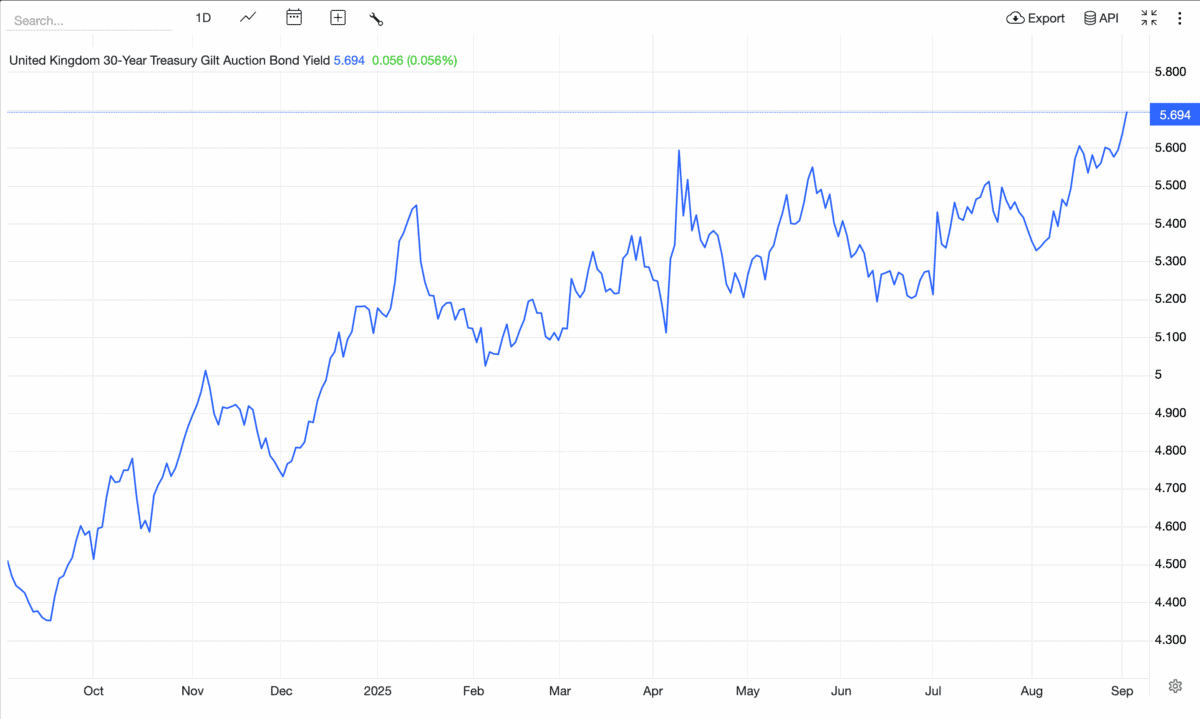The image size is (1200, 719).
Task: Click the plus icon to compare series
Action: [x=337, y=17]
